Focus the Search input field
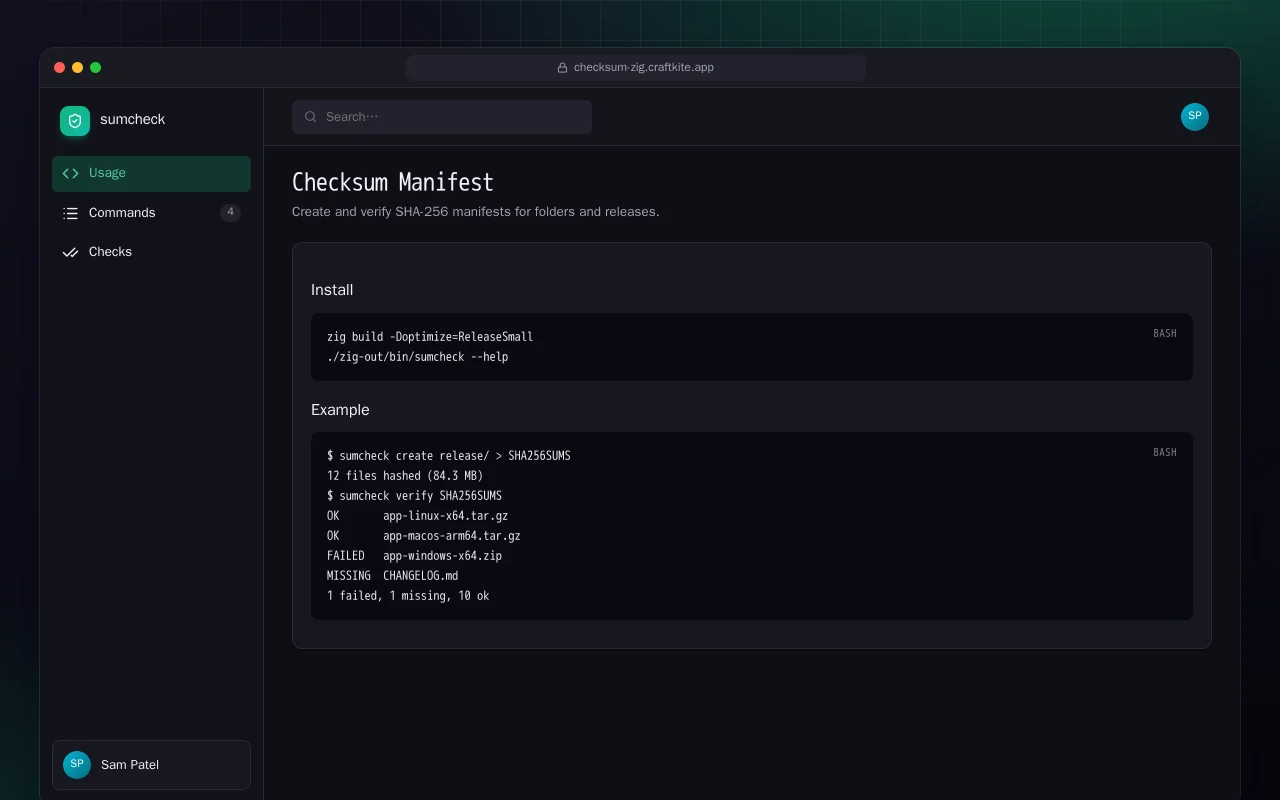This screenshot has width=1280, height=800. click(442, 117)
